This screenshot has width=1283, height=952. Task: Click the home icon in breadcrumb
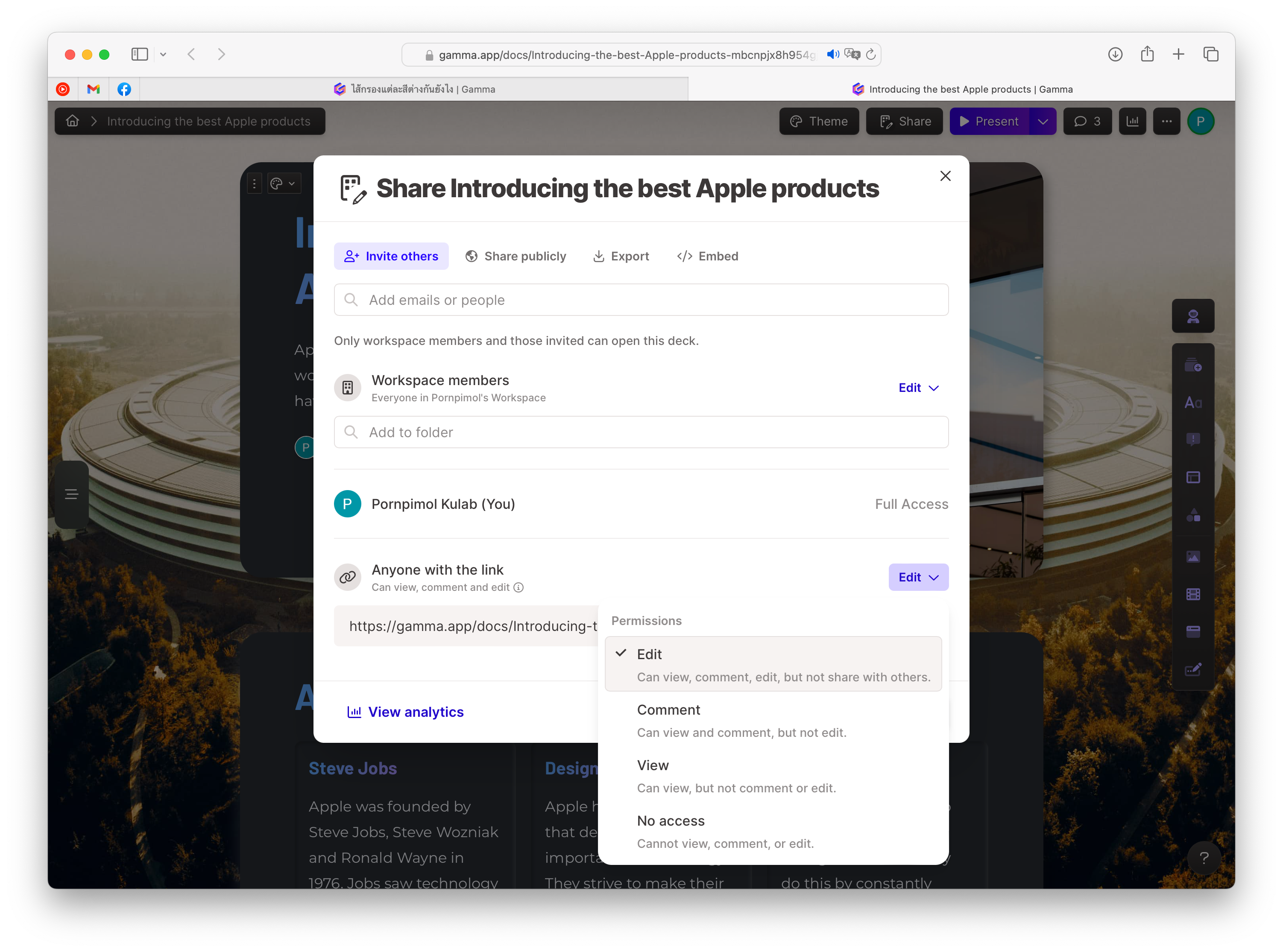[73, 121]
